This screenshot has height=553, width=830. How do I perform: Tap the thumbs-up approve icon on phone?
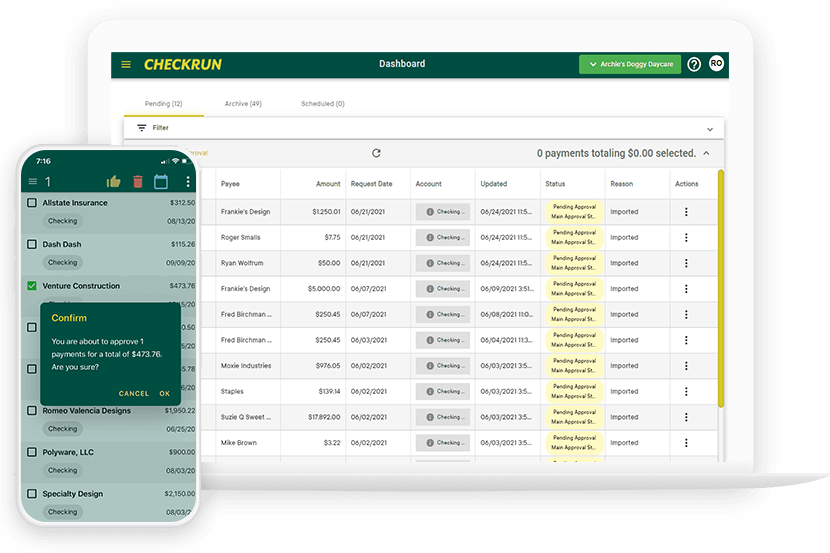pyautogui.click(x=113, y=182)
